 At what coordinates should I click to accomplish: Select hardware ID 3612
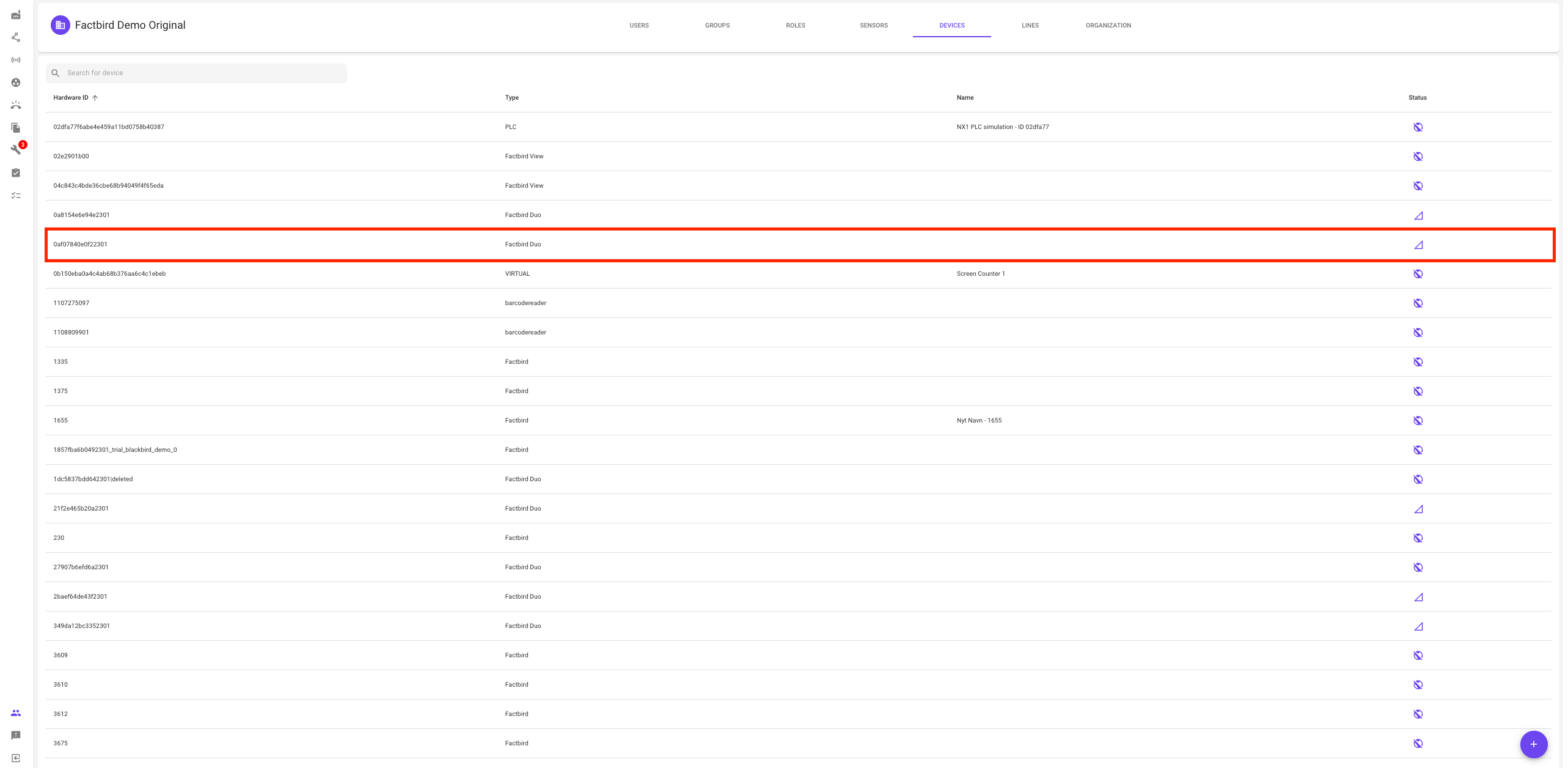(x=60, y=714)
